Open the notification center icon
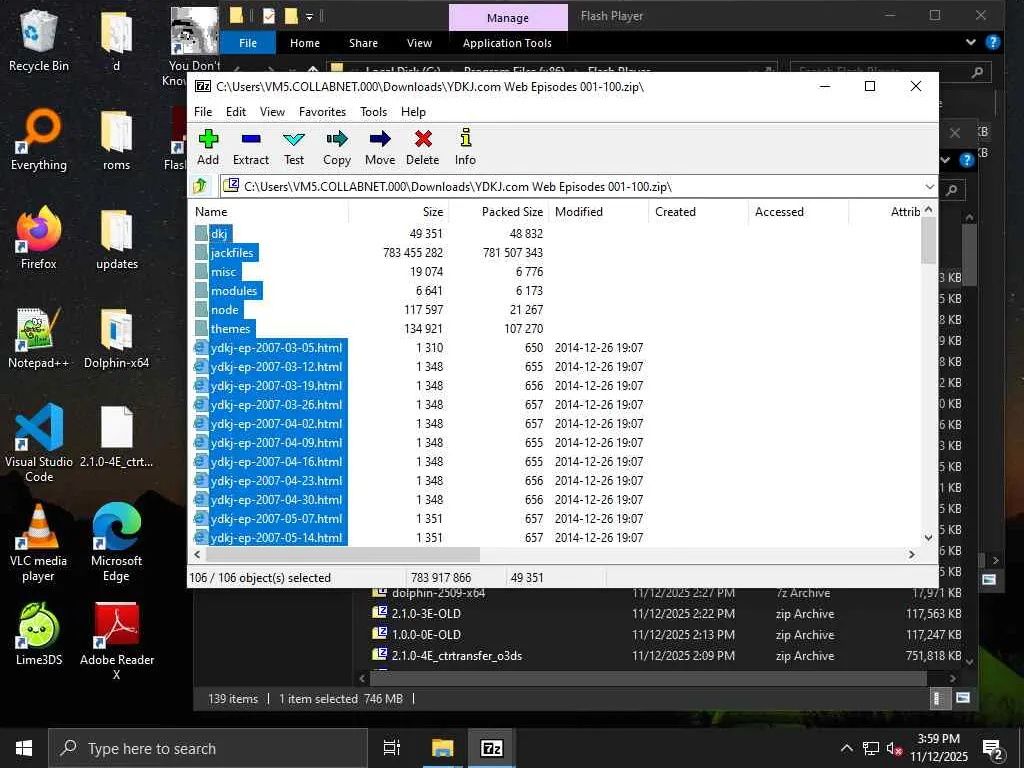The image size is (1024, 768). tap(993, 749)
